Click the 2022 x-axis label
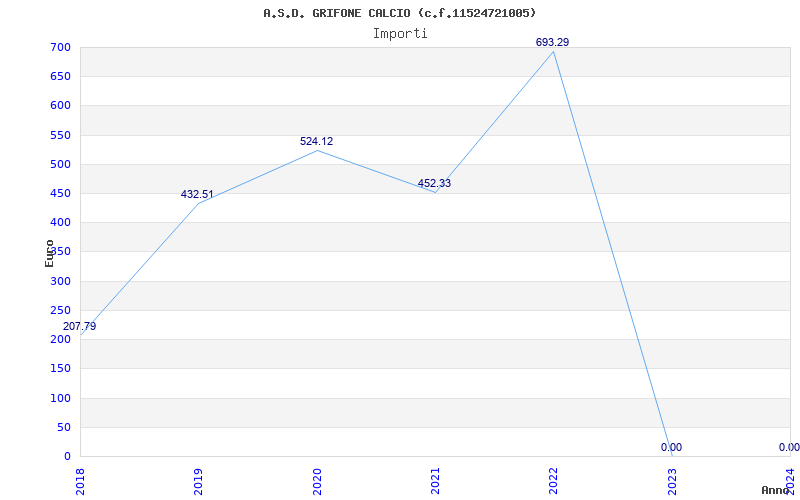800x500 pixels. coord(554,482)
